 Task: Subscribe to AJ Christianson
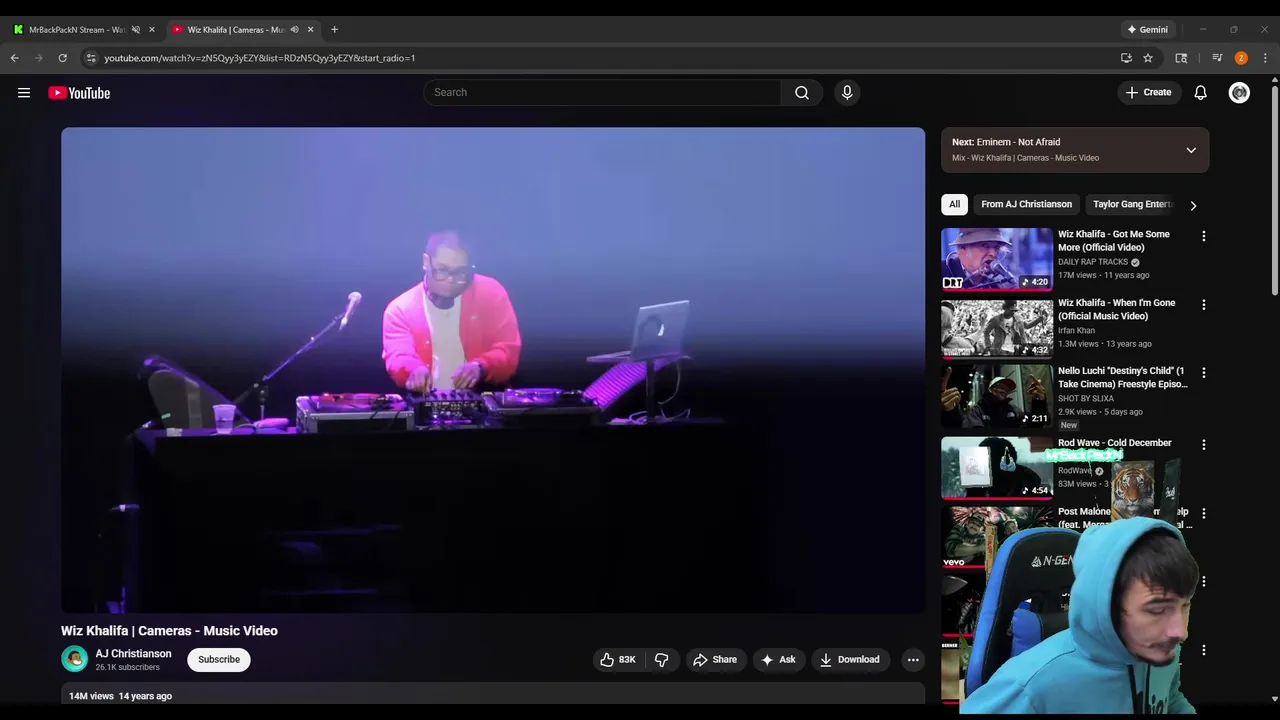tap(219, 659)
